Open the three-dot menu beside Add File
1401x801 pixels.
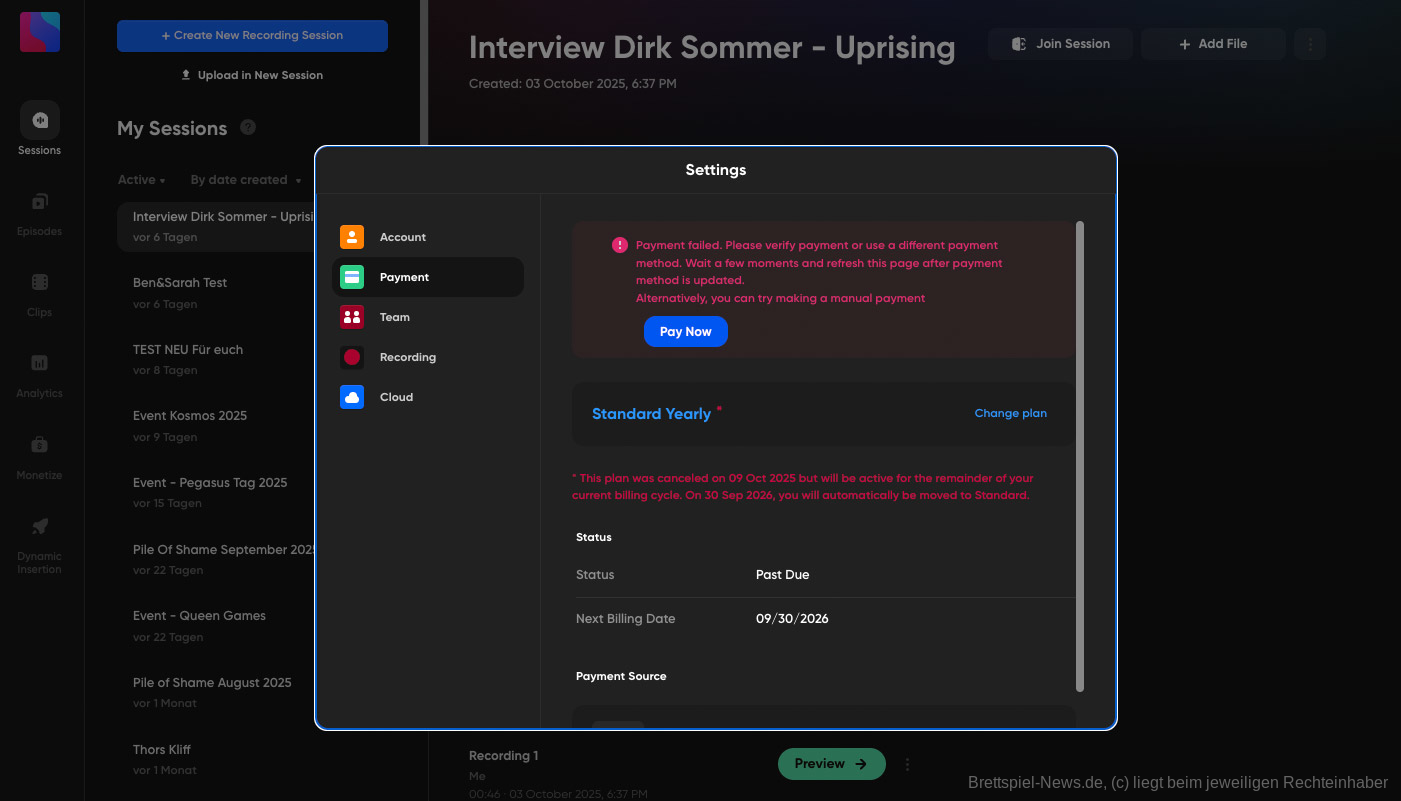point(1310,44)
